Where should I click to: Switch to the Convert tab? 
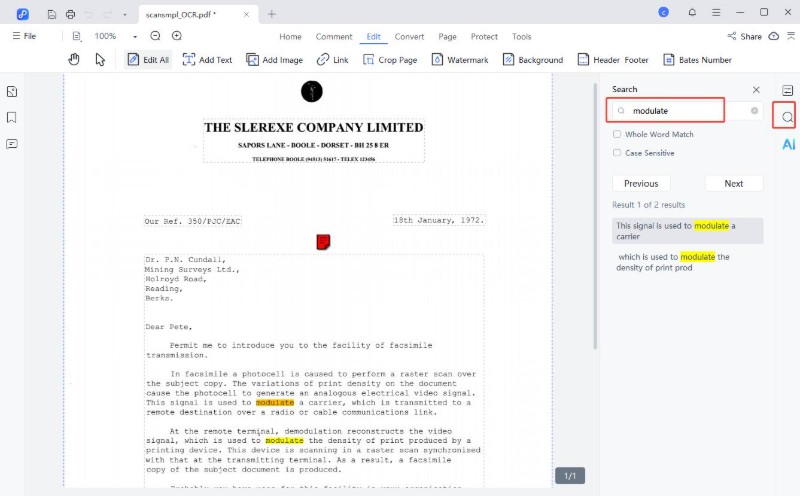409,37
